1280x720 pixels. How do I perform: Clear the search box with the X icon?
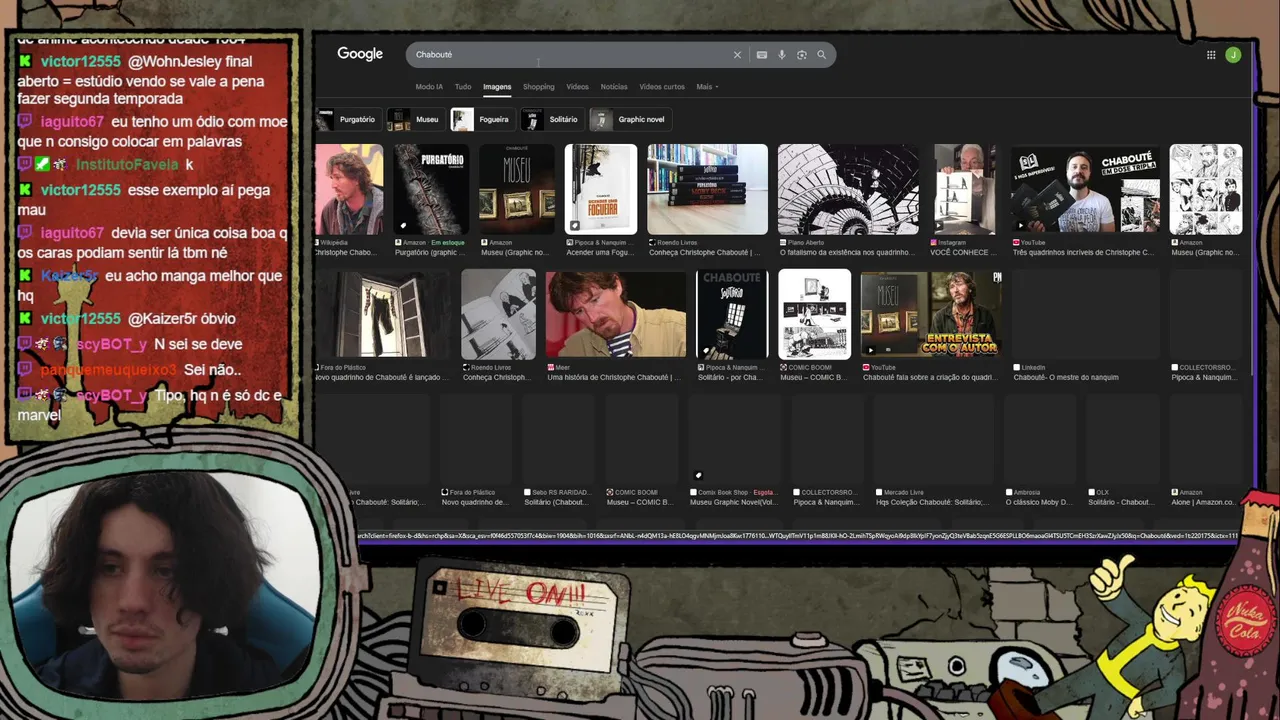(x=737, y=55)
